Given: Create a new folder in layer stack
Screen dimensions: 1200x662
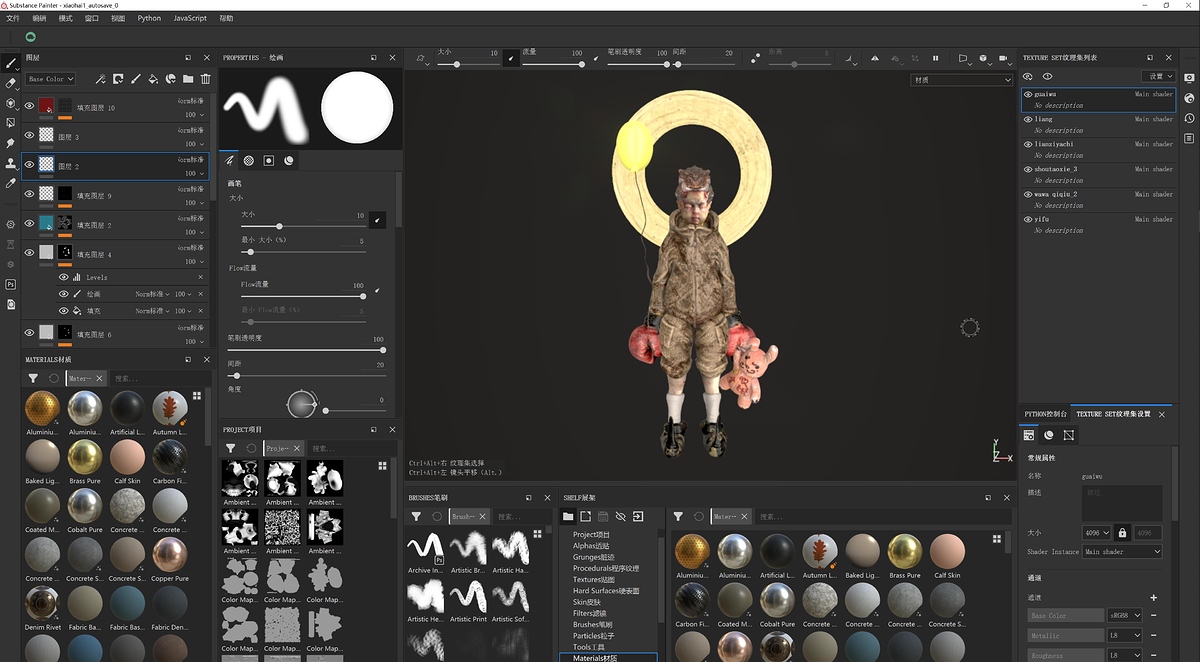Looking at the screenshot, I should [x=188, y=79].
